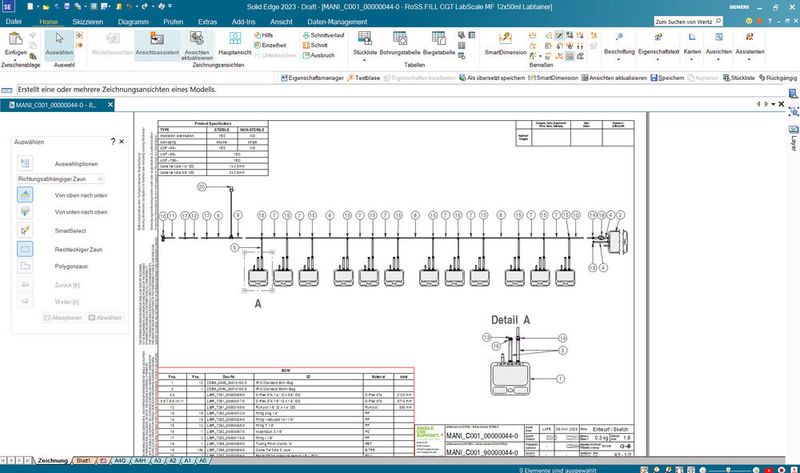Screen dimensions: 800x473
Task: Select the Schnittverlauf cutting plane tool
Action: tap(323, 35)
